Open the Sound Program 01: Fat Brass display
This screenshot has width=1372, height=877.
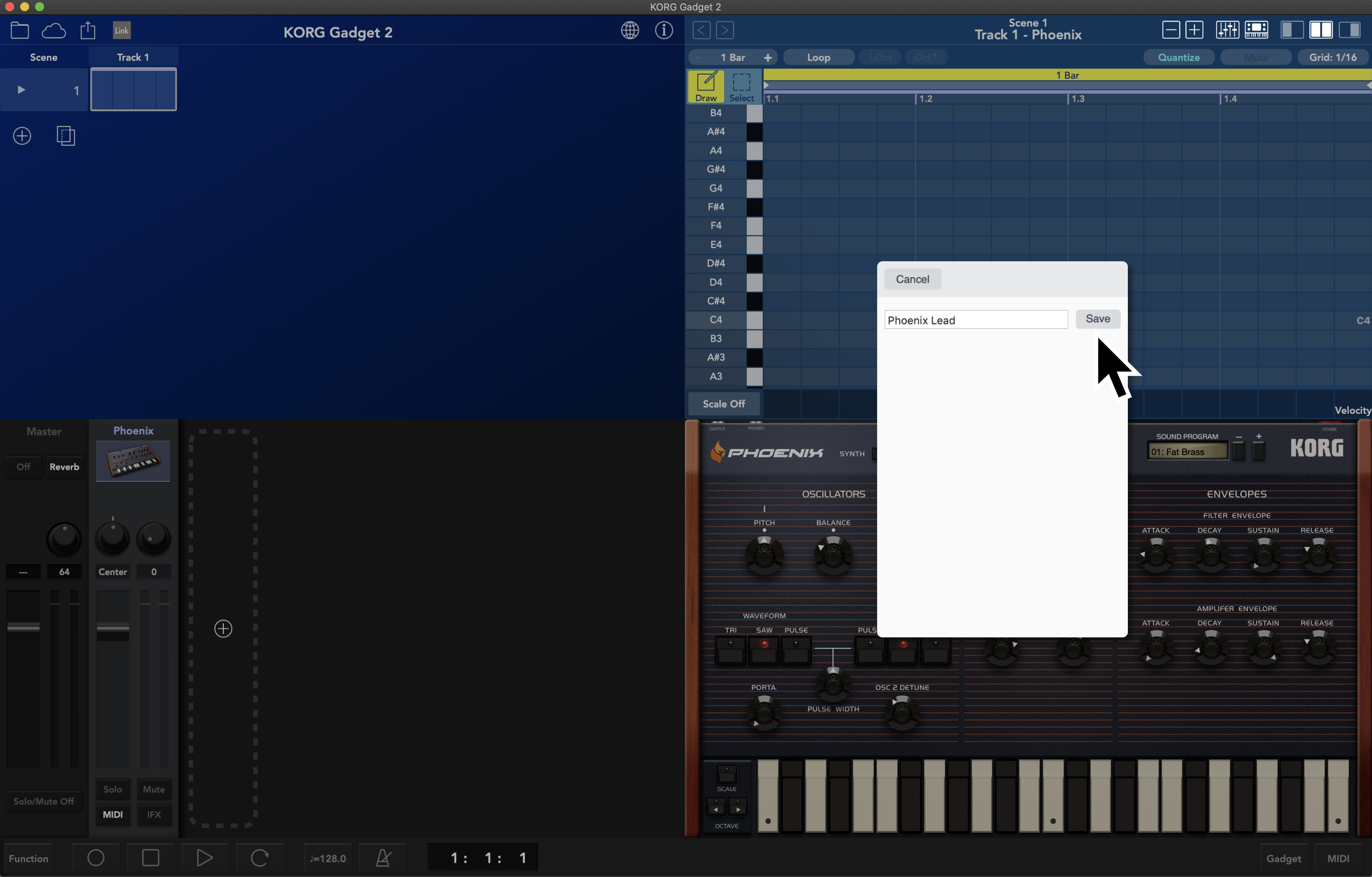tap(1187, 452)
